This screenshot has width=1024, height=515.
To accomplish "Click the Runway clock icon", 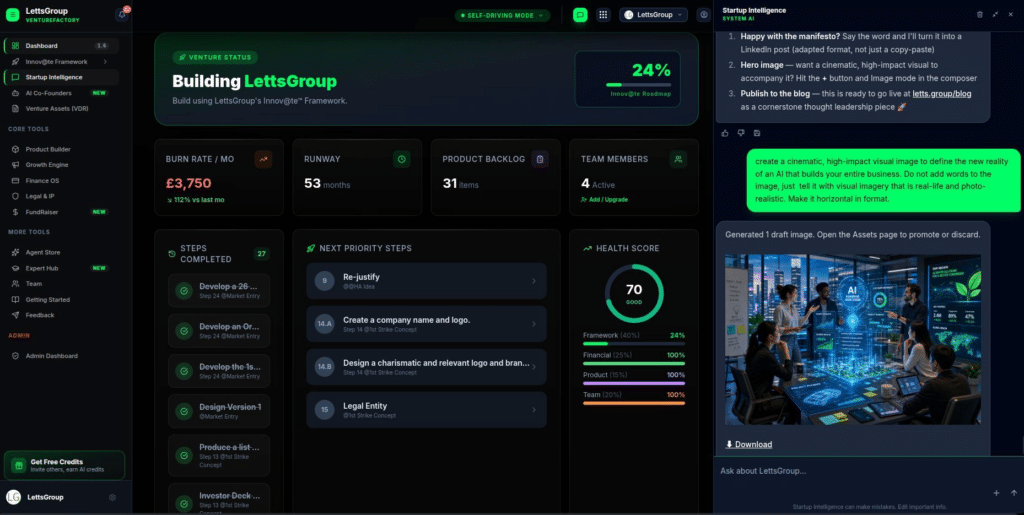I will click(x=402, y=159).
